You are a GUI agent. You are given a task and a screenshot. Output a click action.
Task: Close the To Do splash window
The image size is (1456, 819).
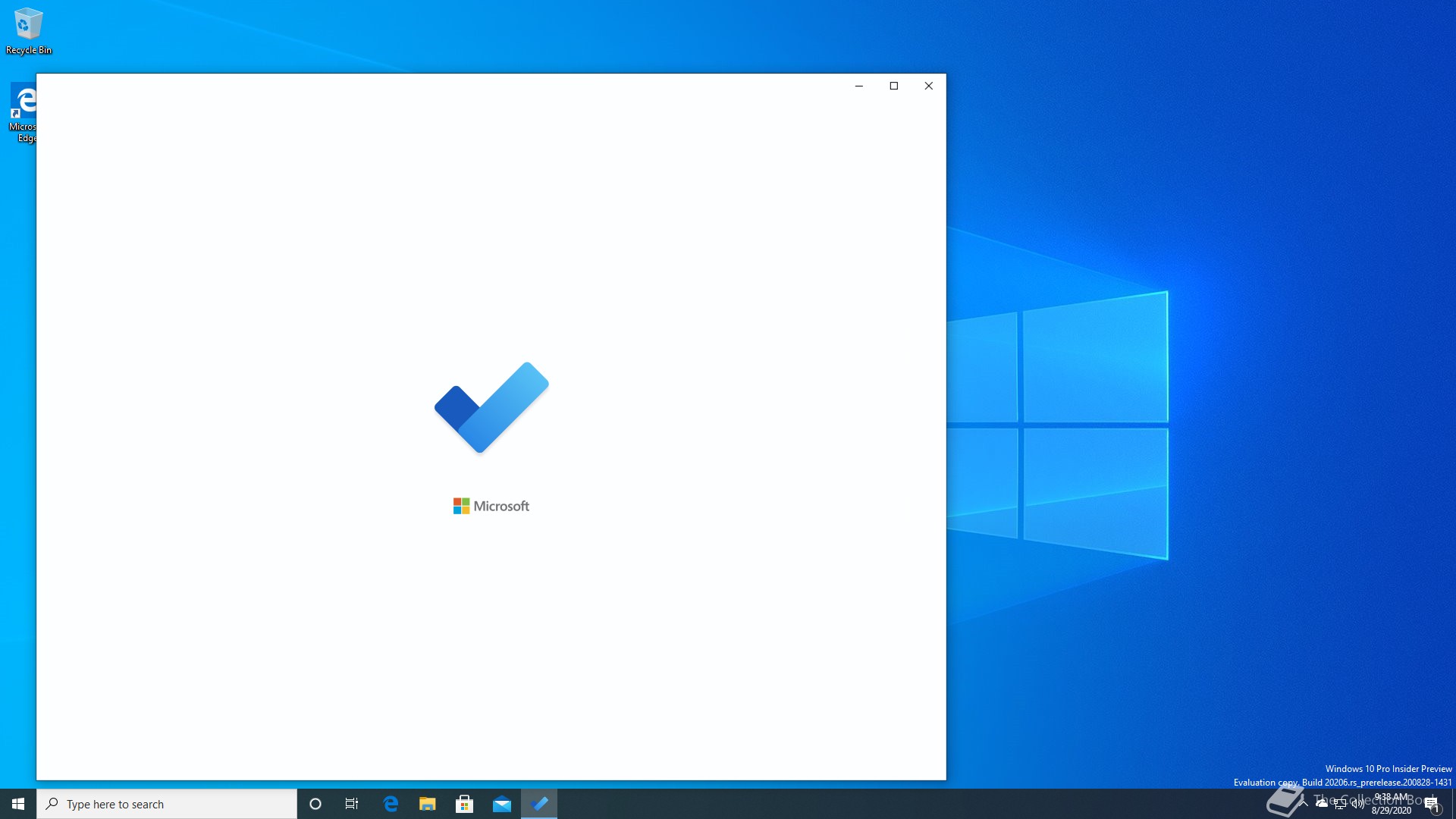929,86
